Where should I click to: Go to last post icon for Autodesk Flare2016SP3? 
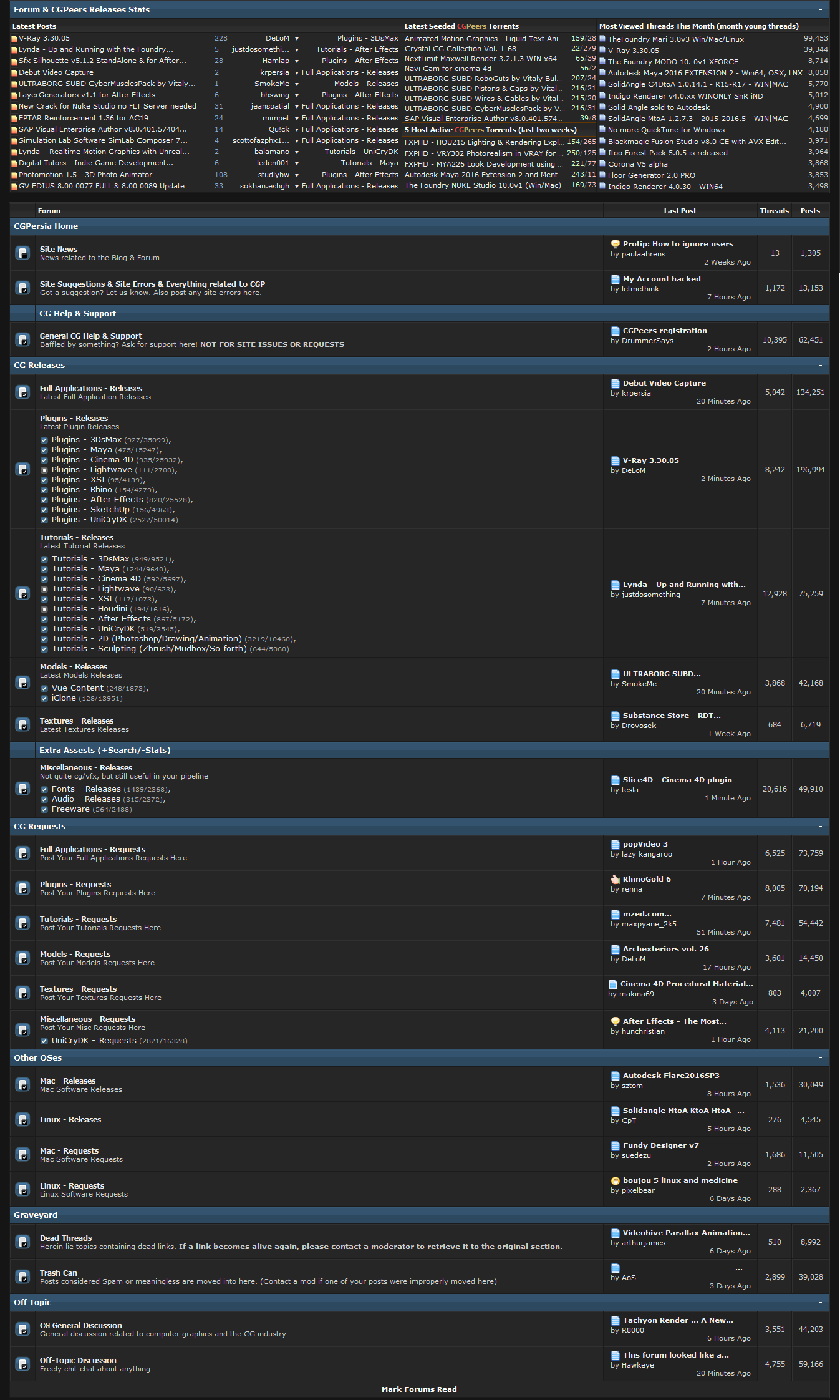point(615,1076)
